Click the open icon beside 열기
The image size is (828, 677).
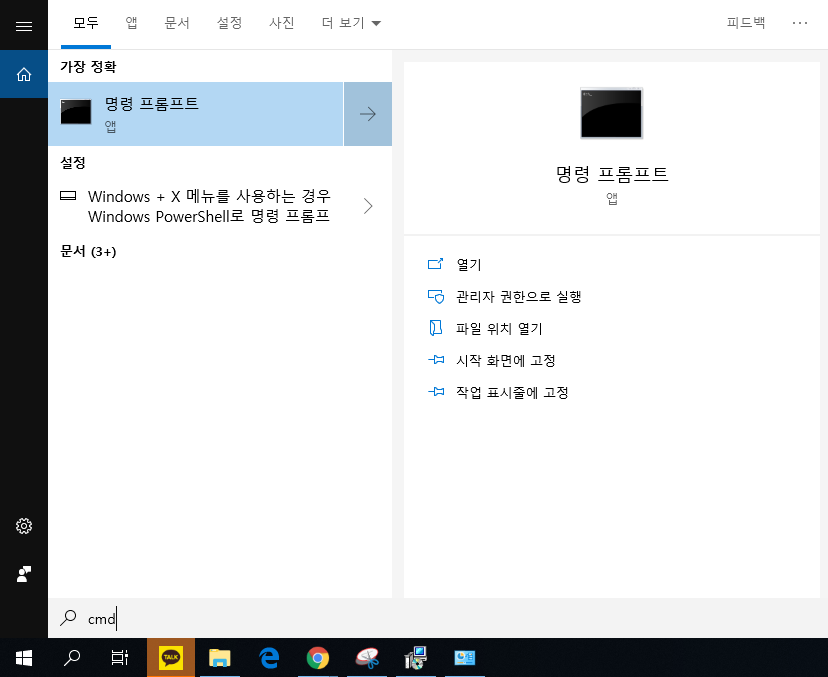(436, 264)
